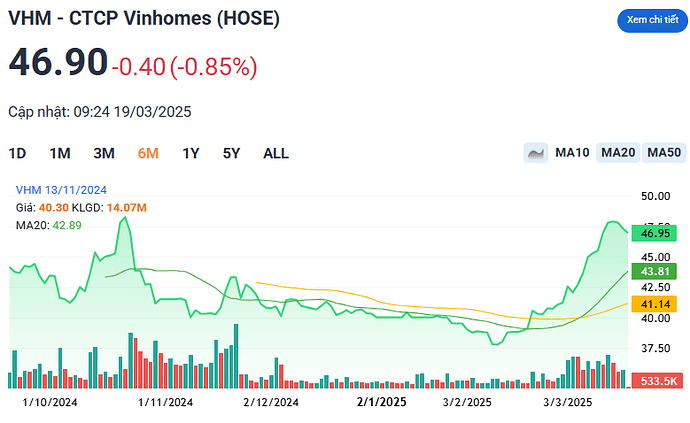Click the VHM - CTCP Vinhomes title
Viewport: 690px width, 423px height.
pos(144,20)
